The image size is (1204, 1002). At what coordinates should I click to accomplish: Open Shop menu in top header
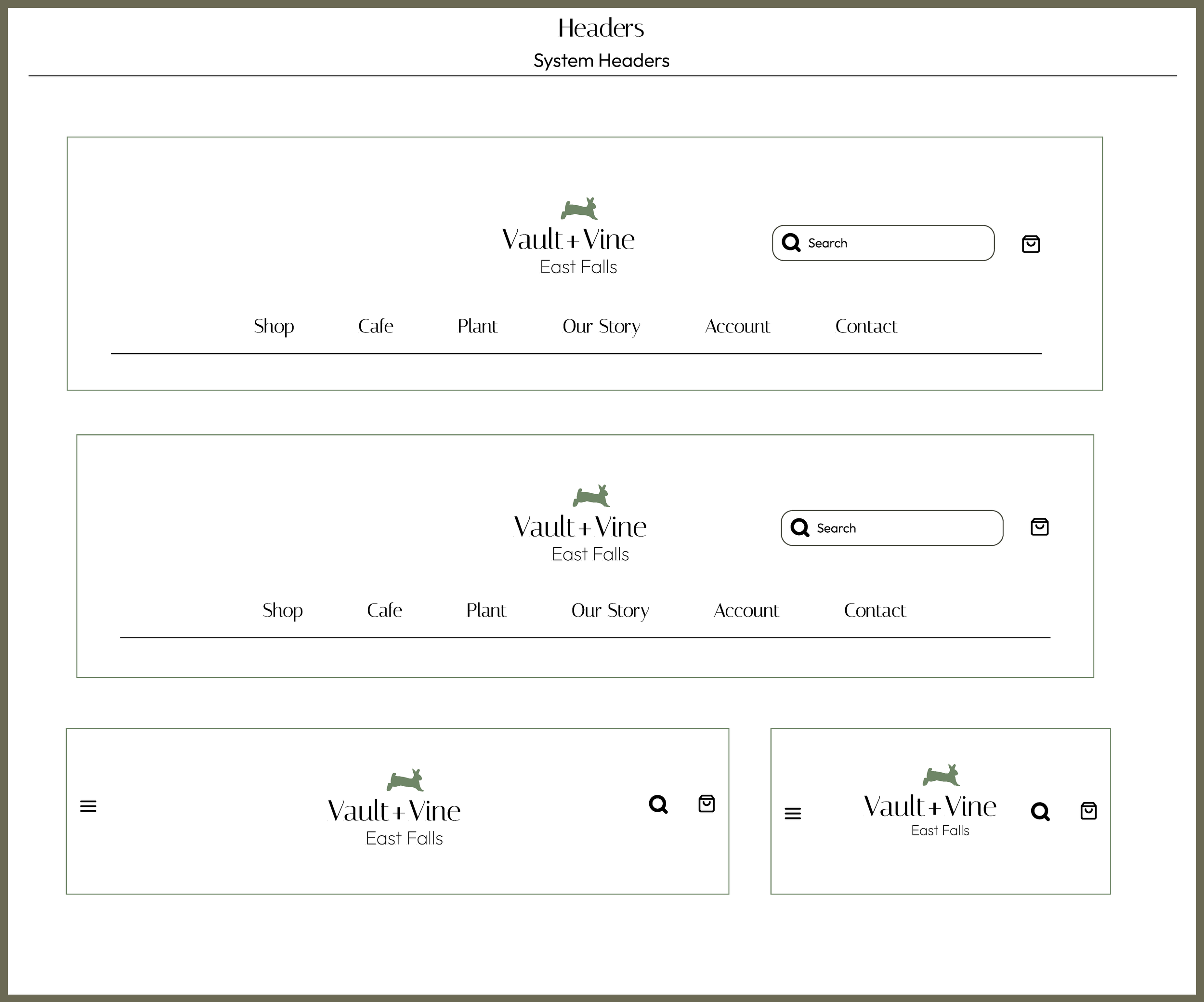(x=274, y=326)
